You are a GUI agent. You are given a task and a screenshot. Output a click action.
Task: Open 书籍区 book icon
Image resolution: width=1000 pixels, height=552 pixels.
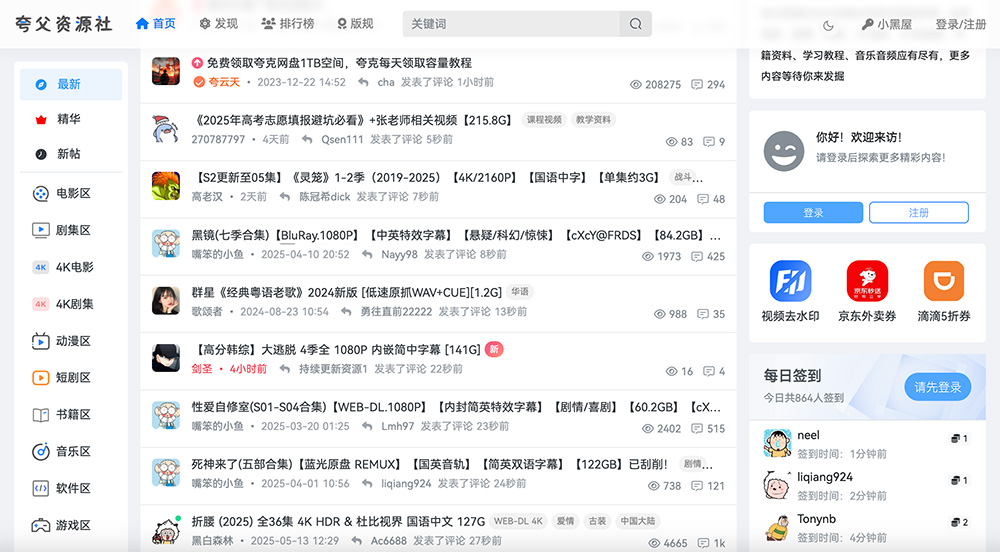(41, 415)
